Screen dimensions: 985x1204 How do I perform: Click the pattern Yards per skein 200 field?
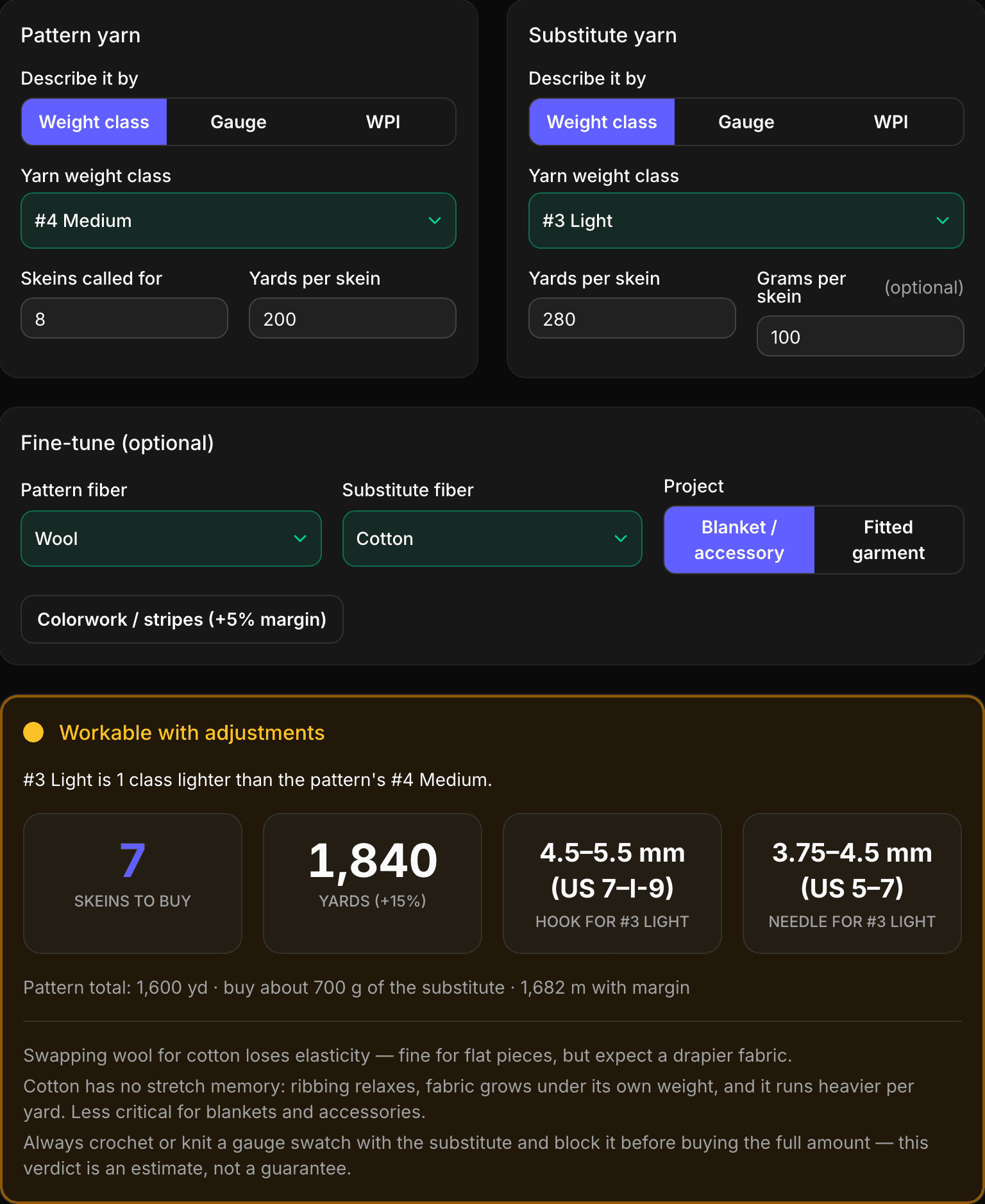pyautogui.click(x=353, y=318)
